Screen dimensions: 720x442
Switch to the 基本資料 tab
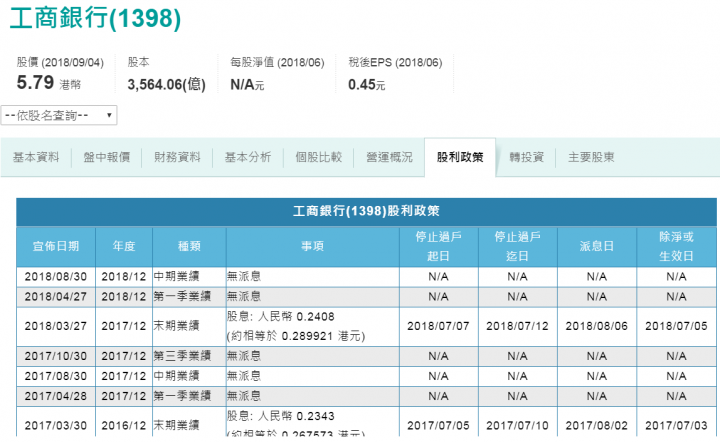(36, 157)
